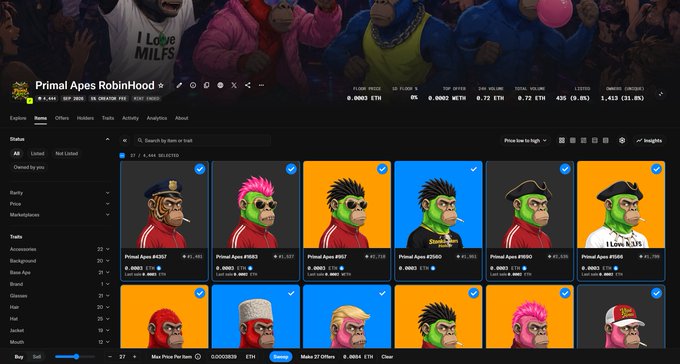Deselect Primal Apes #2560 checkmark
Viewport: 680px width, 364px height.
pos(474,169)
